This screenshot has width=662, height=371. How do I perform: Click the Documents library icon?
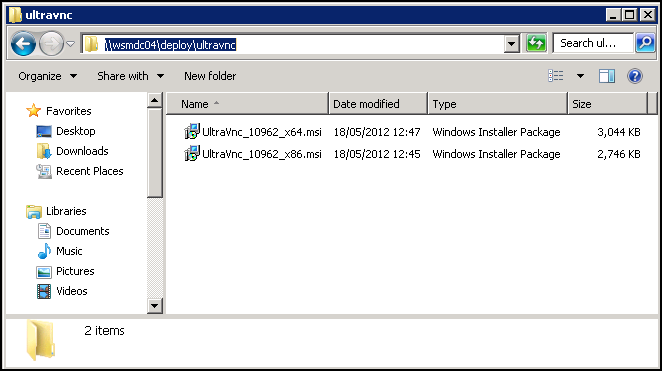(44, 231)
